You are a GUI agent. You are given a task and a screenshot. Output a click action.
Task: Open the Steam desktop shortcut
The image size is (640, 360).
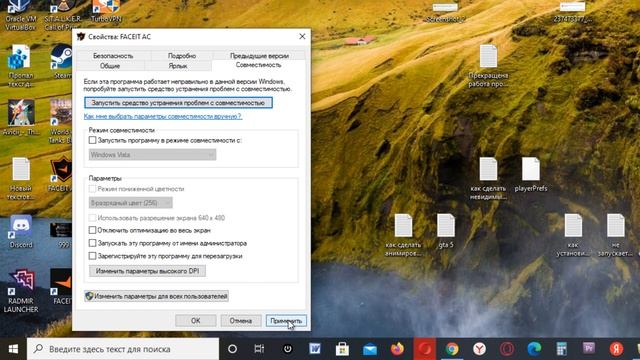[x=62, y=62]
